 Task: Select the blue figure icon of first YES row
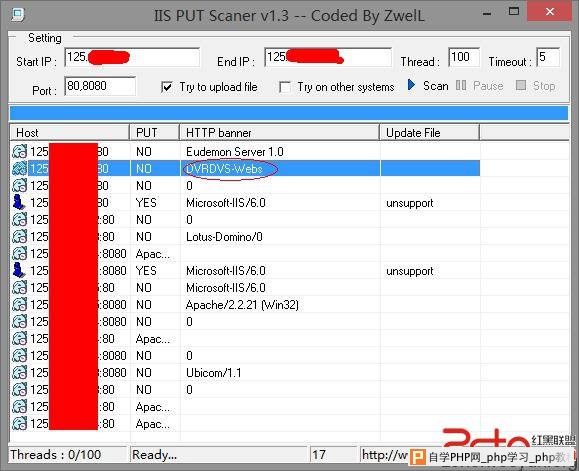coord(18,203)
